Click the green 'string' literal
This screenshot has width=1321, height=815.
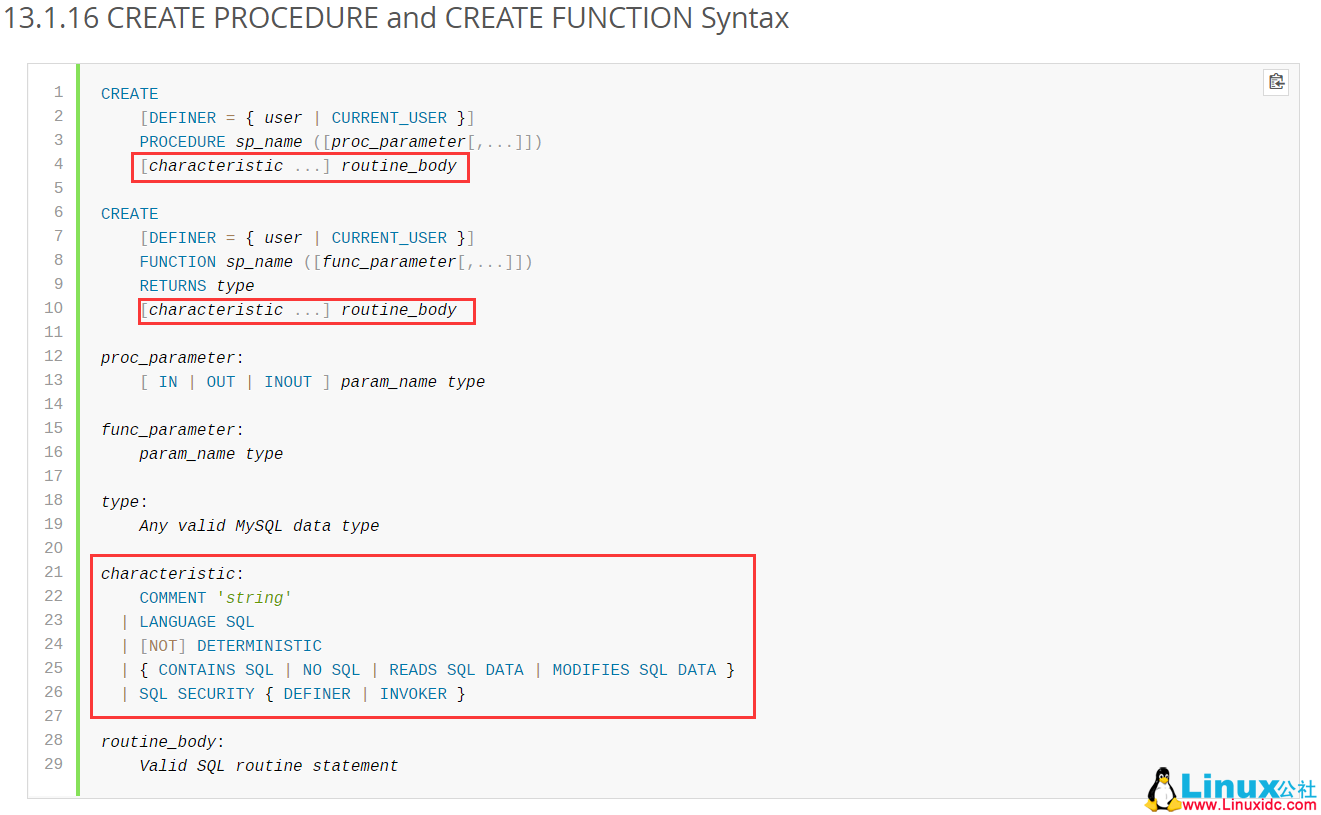point(254,598)
